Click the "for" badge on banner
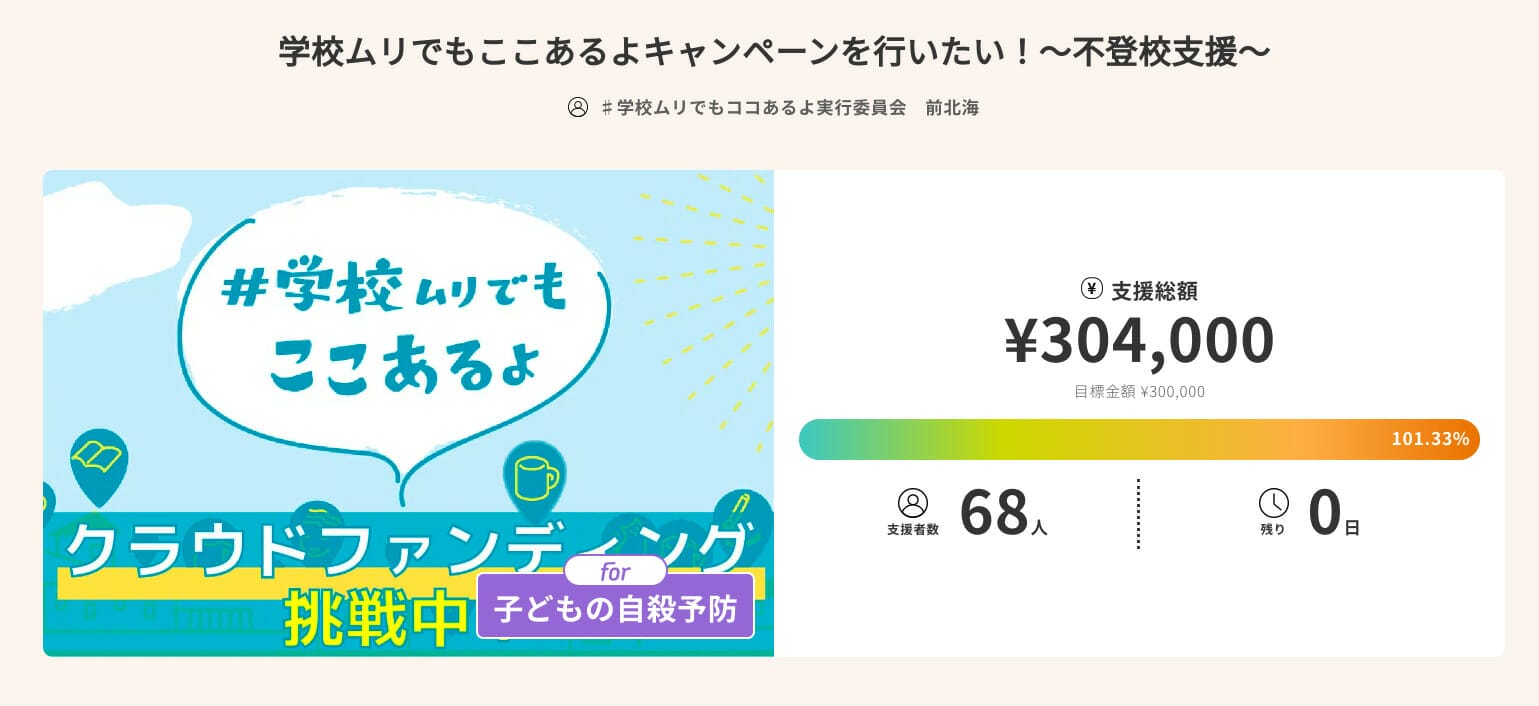This screenshot has width=1539, height=706. click(615, 572)
